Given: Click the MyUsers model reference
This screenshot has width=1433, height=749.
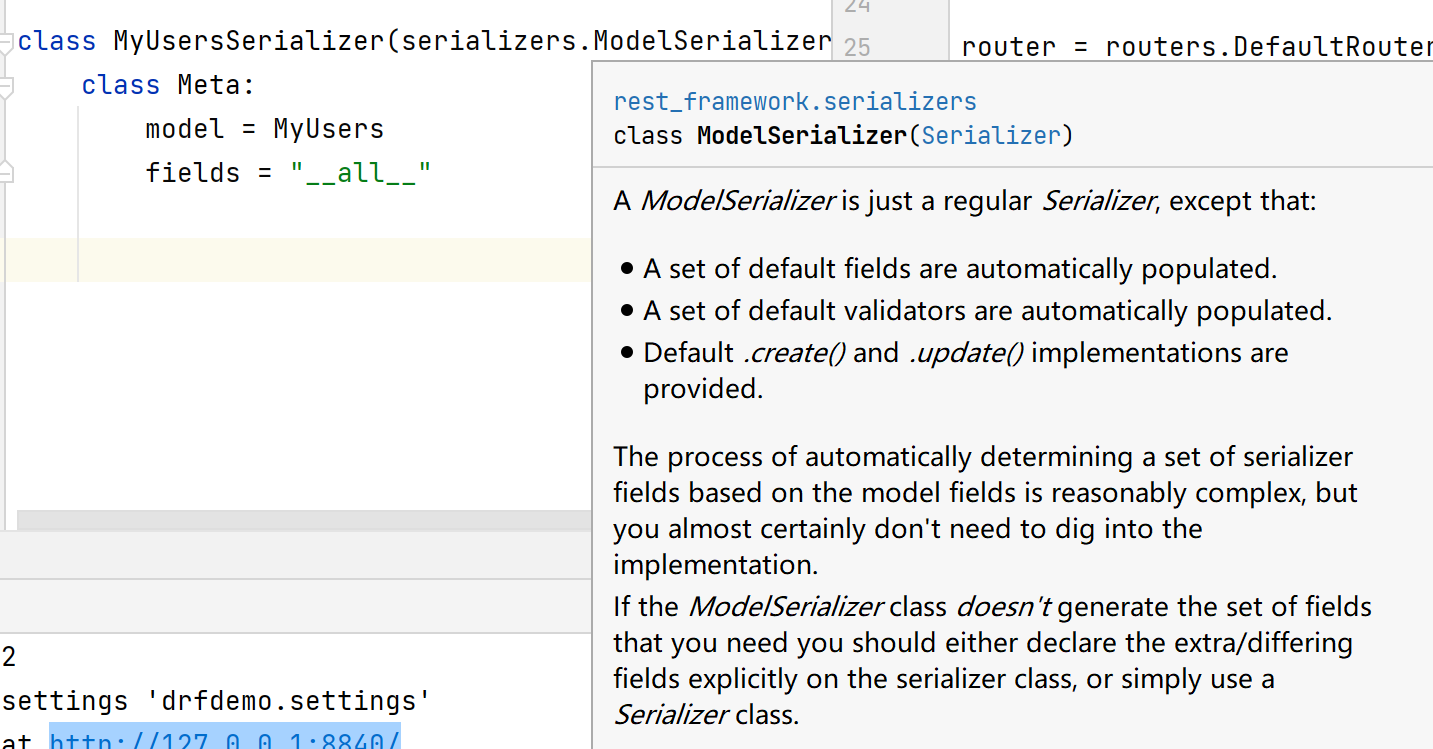Looking at the screenshot, I should pos(328,129).
